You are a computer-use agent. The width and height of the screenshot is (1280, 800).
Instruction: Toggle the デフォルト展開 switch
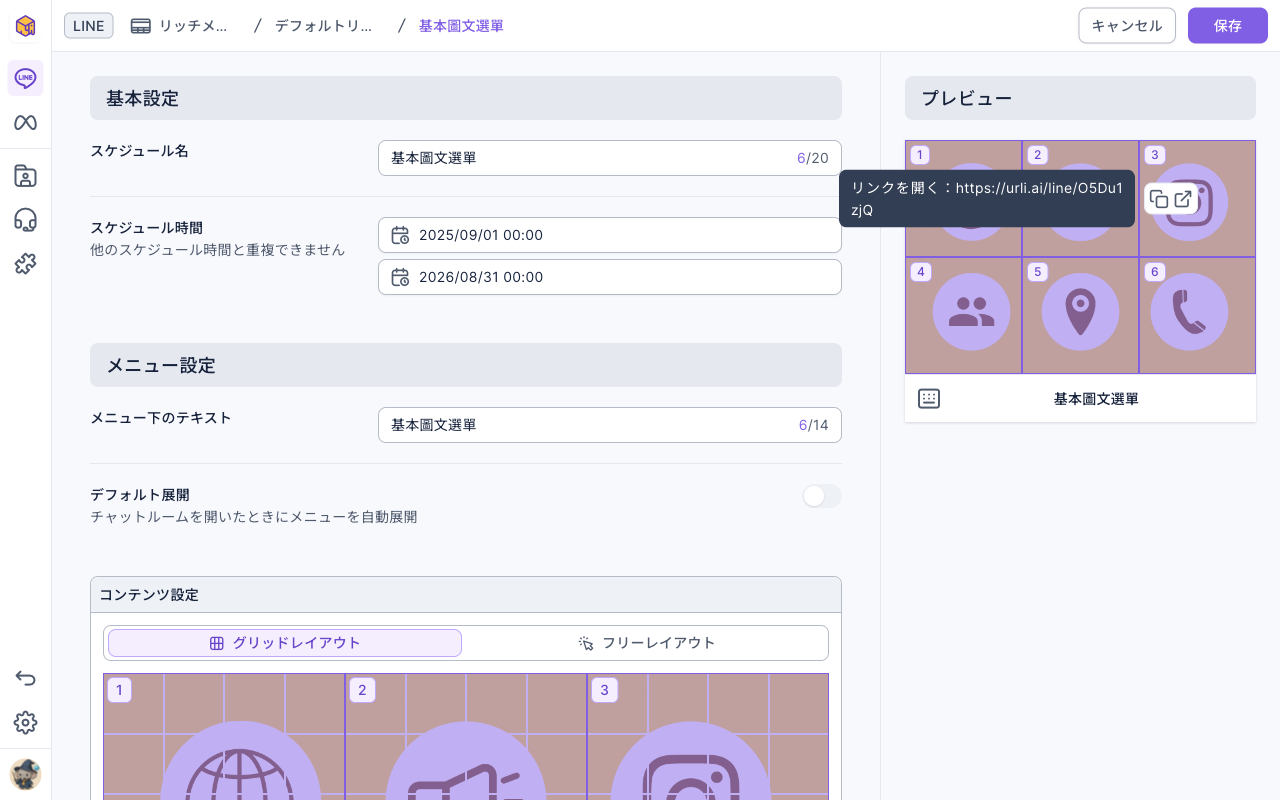point(822,496)
